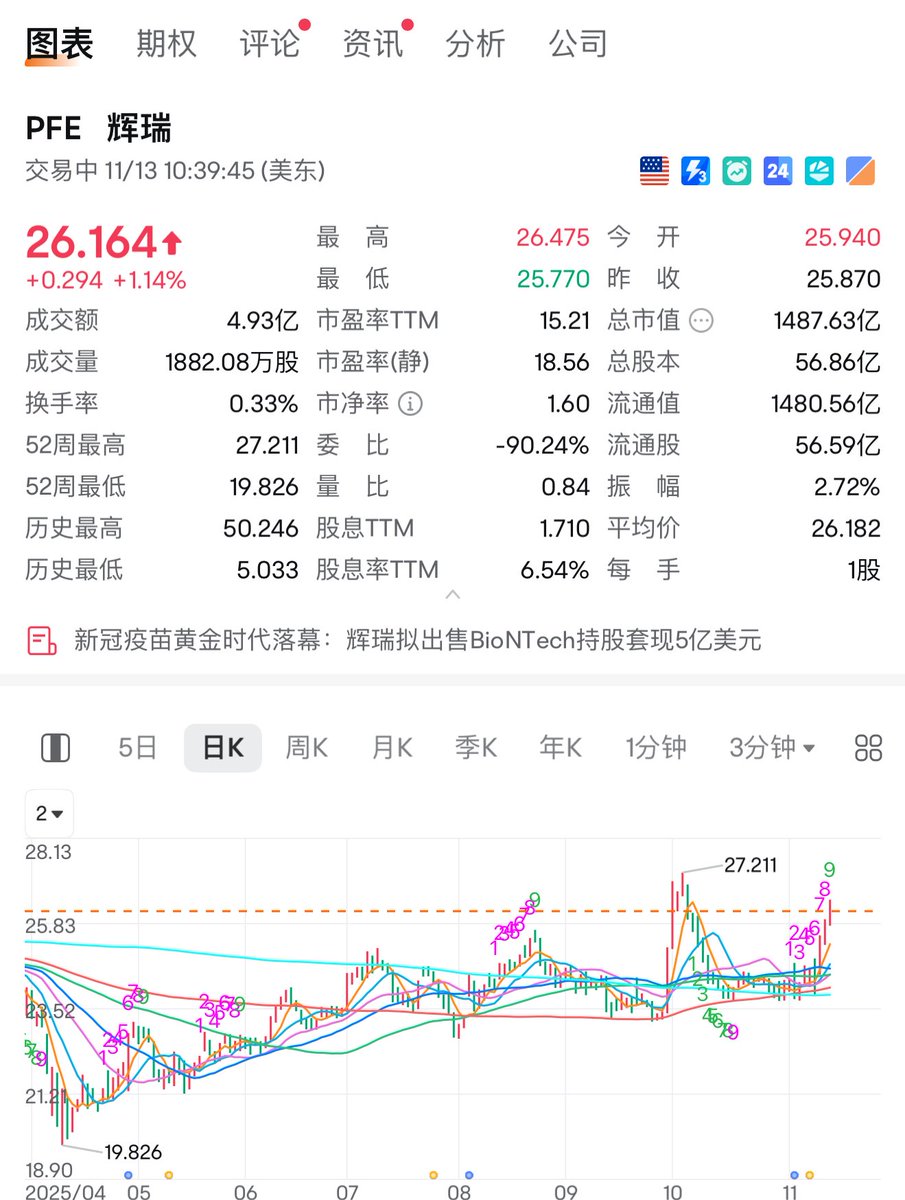Tap the US flag market icon
This screenshot has height=1200, width=905.
(654, 171)
